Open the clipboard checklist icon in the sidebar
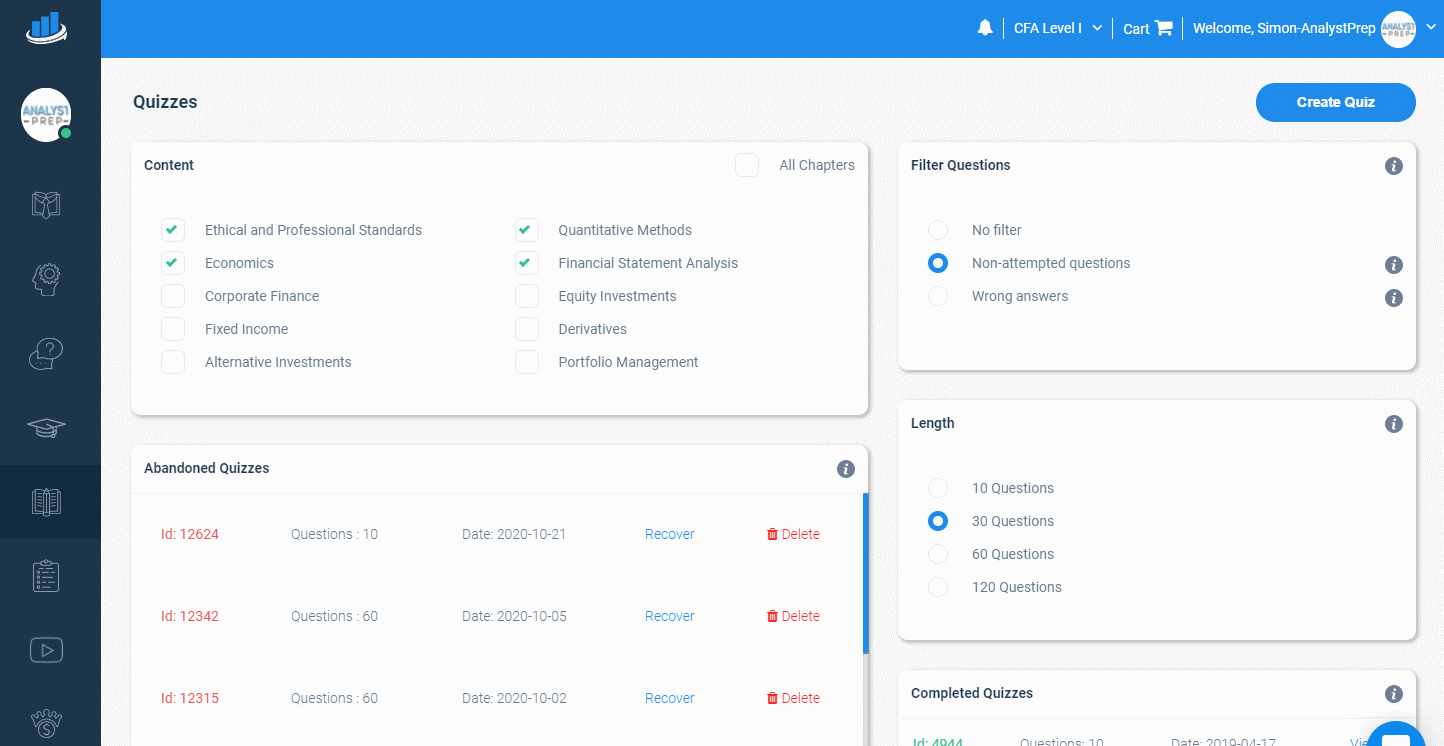 click(x=46, y=575)
